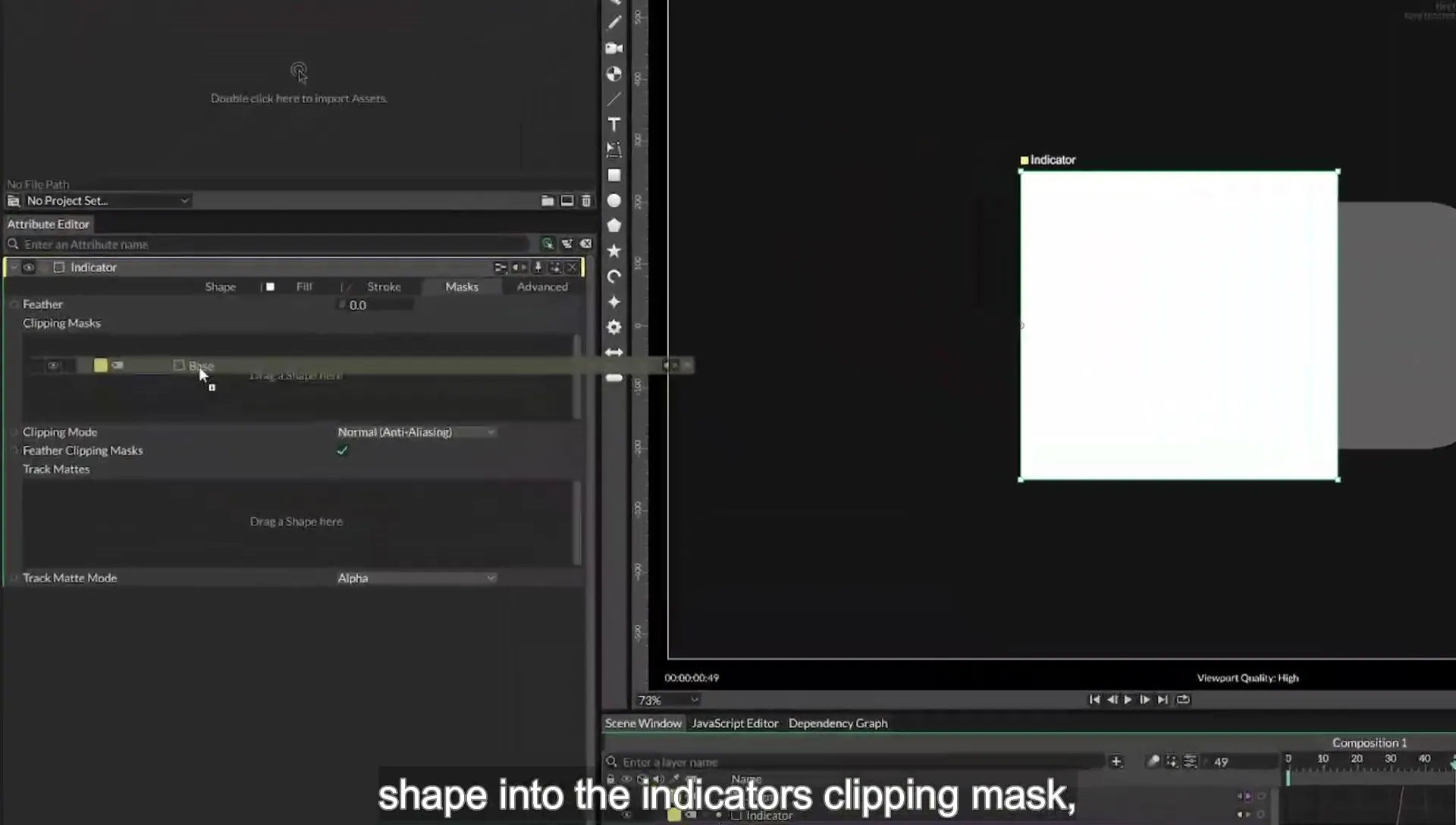
Task: Click the pin icon on Indicator header
Action: coord(538,267)
